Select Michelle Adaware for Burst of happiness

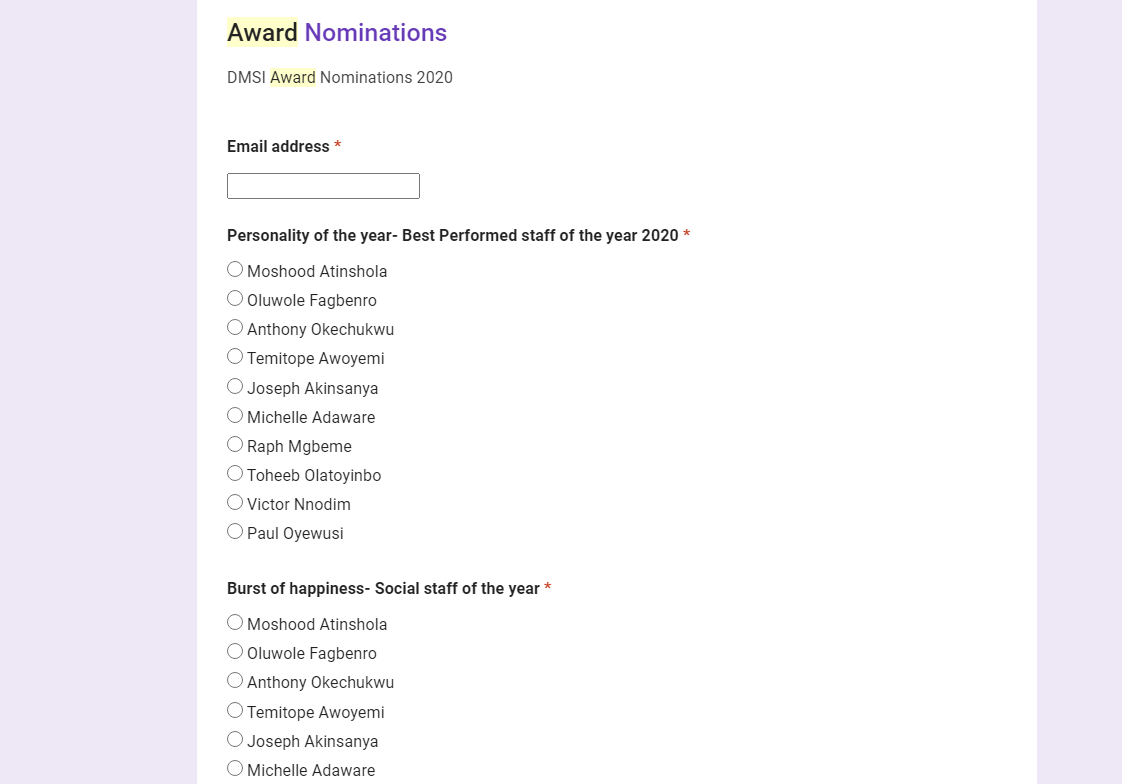[x=235, y=768]
